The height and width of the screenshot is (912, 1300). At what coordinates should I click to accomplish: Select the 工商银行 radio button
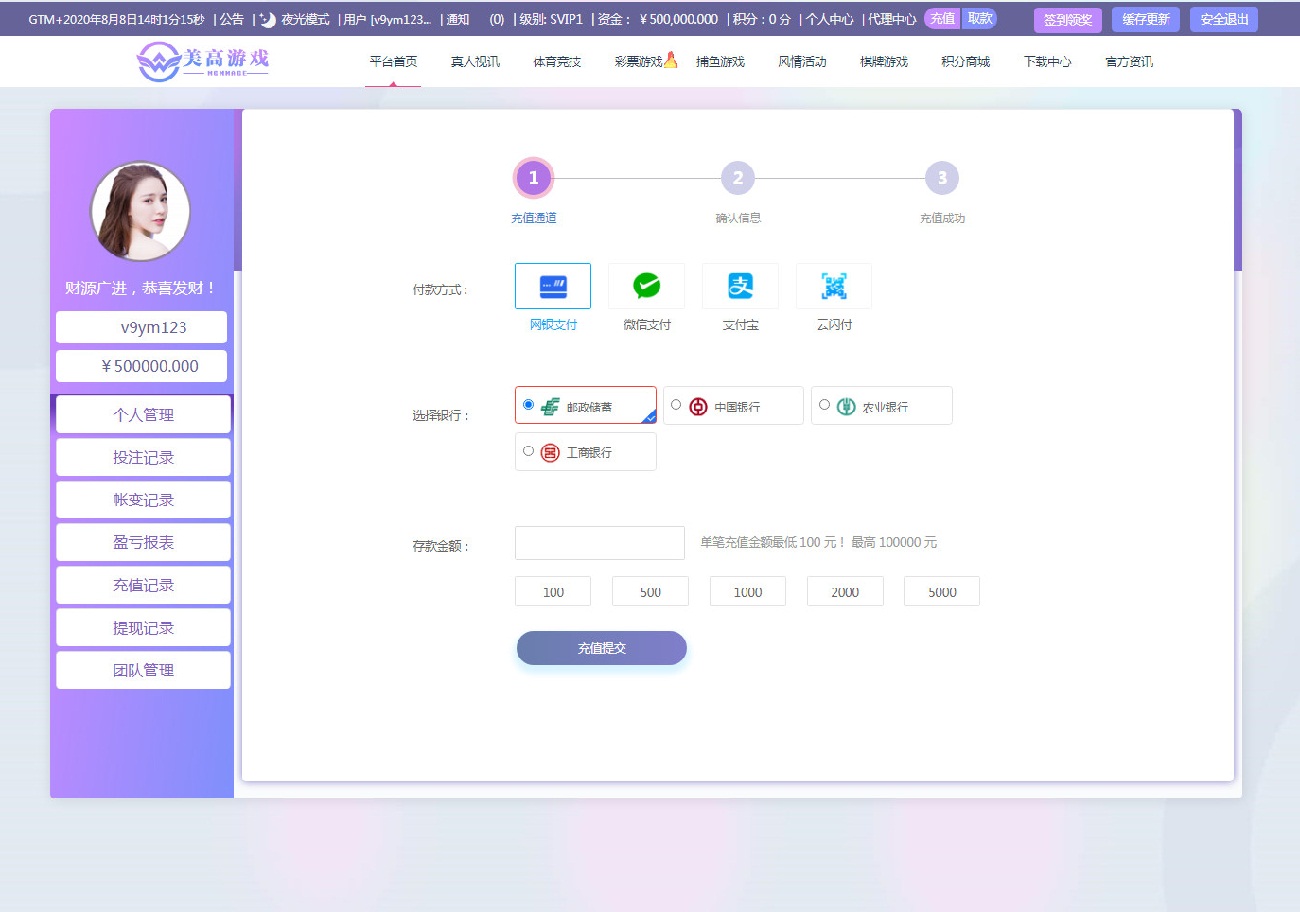(528, 451)
